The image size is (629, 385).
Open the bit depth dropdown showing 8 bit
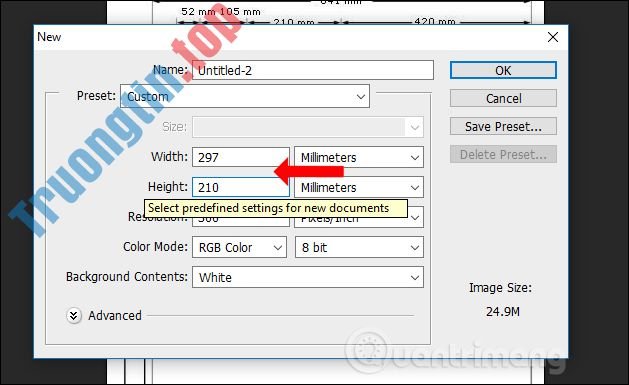pos(359,247)
